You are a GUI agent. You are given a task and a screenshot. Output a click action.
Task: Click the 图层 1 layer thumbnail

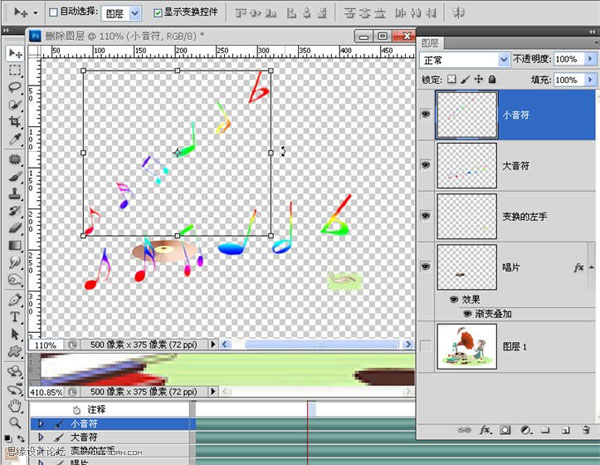(x=467, y=345)
